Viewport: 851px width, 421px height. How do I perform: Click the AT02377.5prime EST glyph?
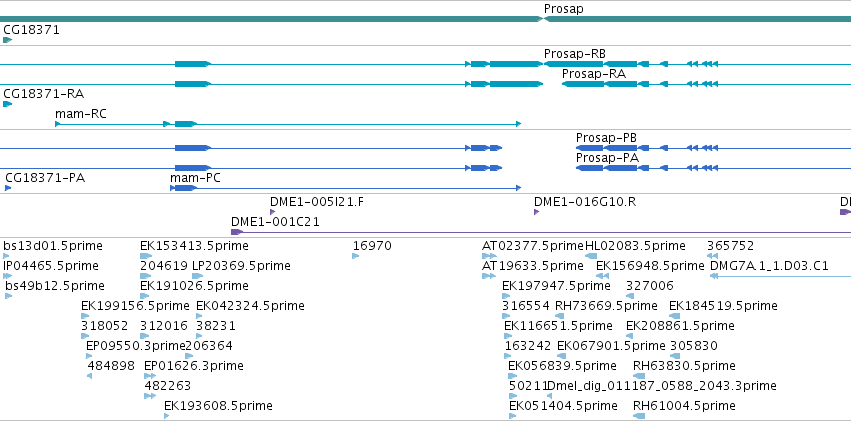tap(490, 256)
